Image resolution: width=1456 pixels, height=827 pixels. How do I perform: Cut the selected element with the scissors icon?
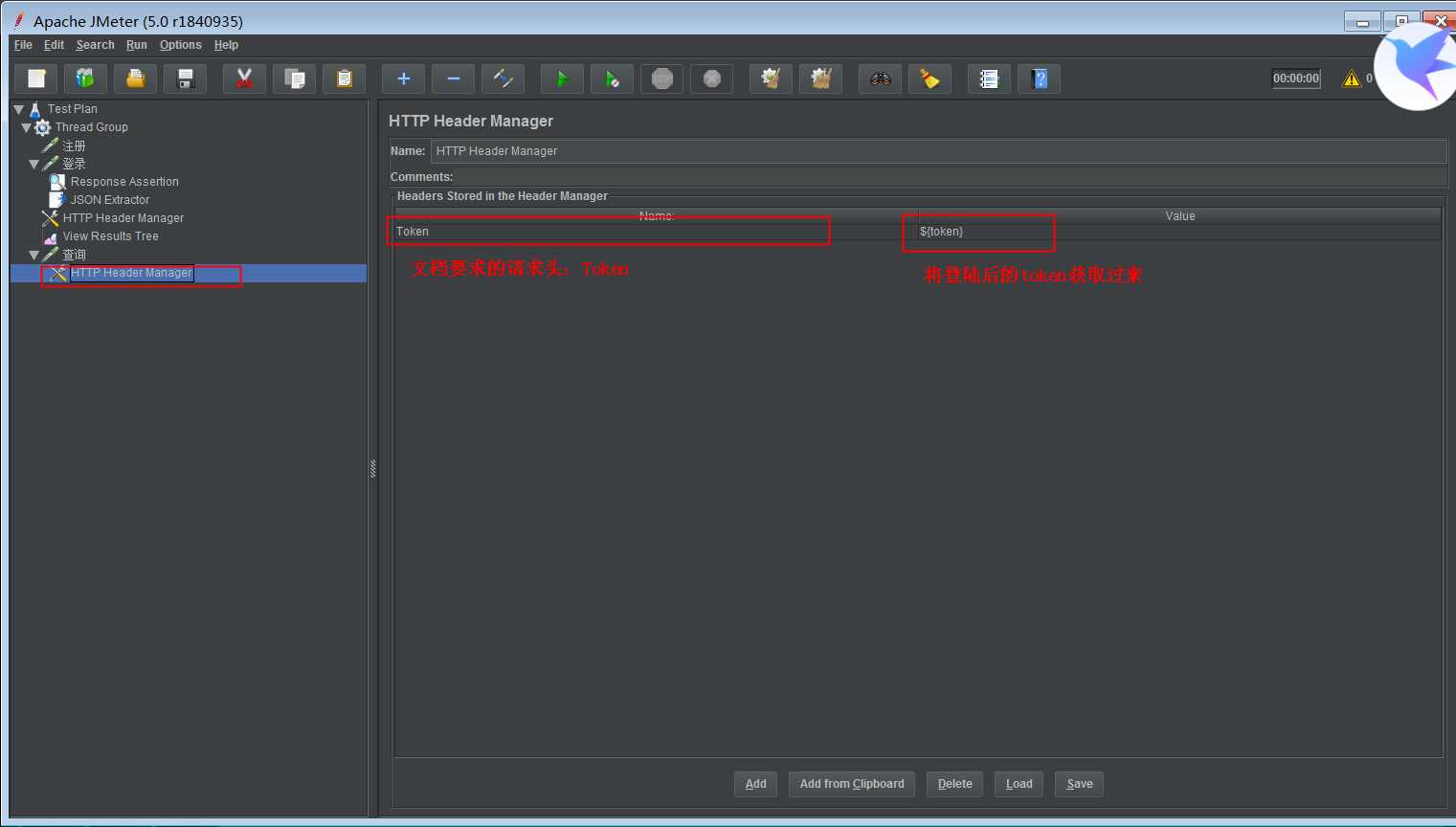[245, 78]
